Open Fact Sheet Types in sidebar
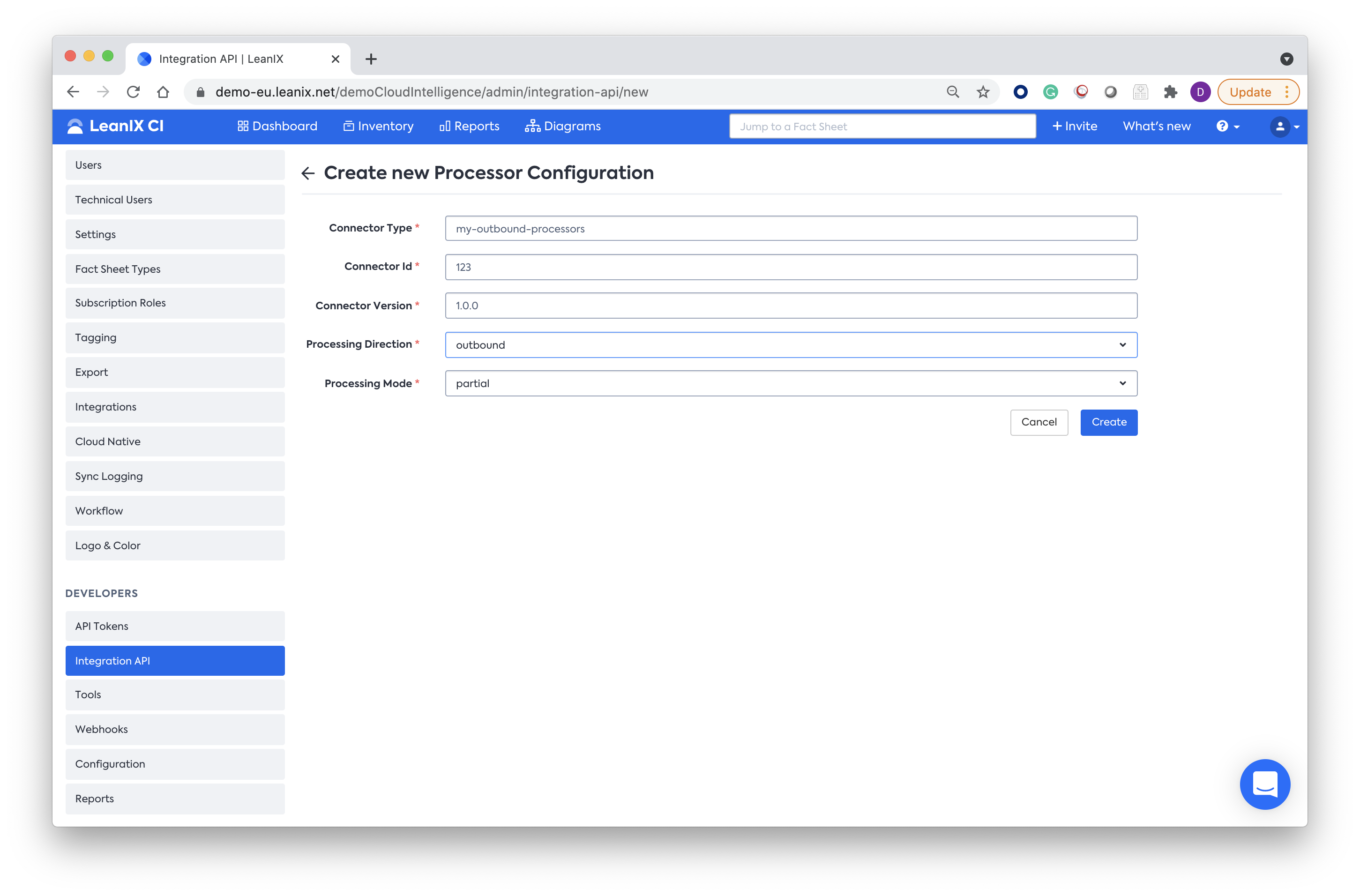 tap(175, 269)
